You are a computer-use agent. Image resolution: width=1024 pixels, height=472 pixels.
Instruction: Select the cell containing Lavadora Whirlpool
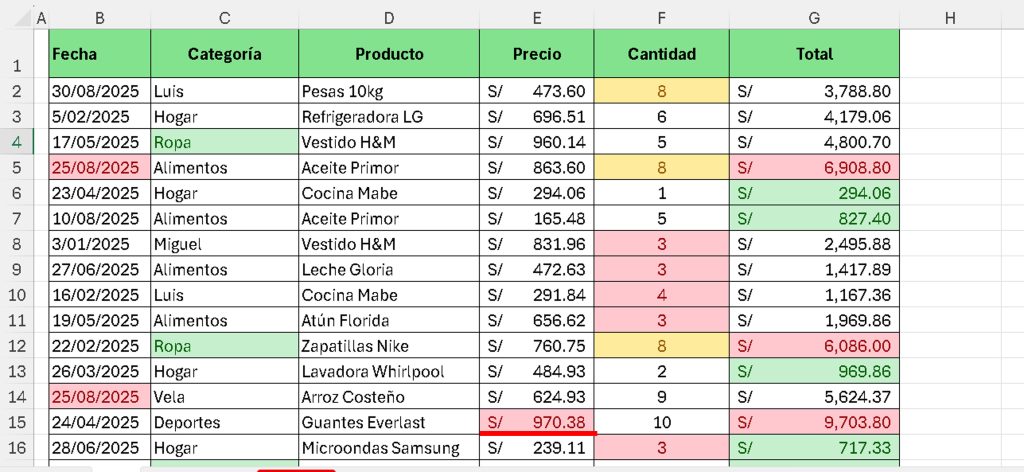click(389, 371)
